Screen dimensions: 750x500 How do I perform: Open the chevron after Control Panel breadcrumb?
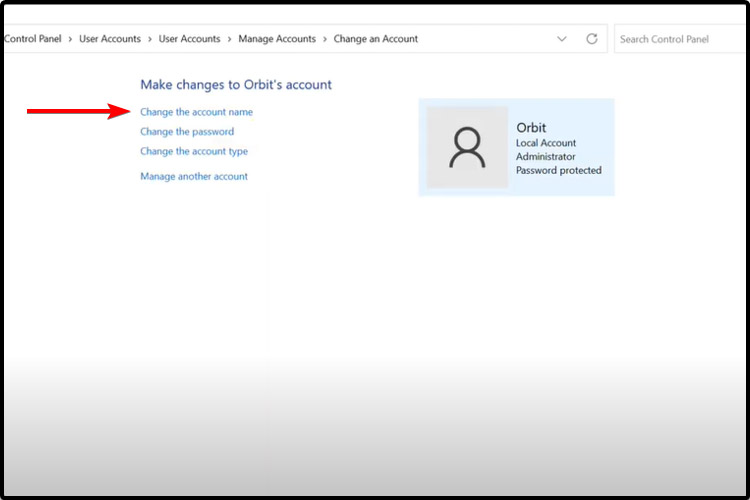pyautogui.click(x=70, y=39)
